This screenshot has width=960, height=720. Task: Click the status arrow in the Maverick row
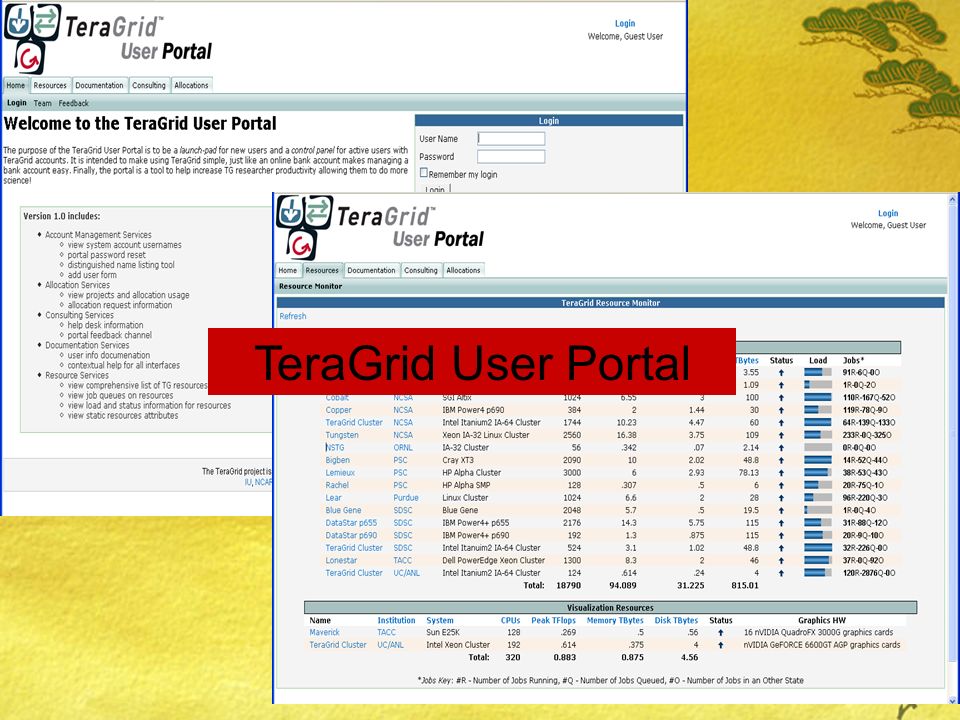tap(721, 632)
